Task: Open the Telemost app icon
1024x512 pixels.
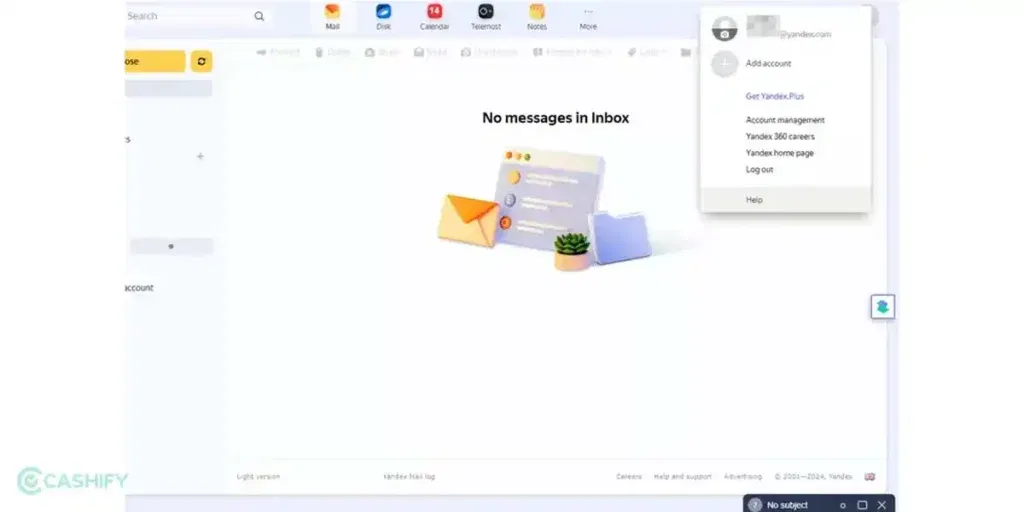Action: [486, 17]
